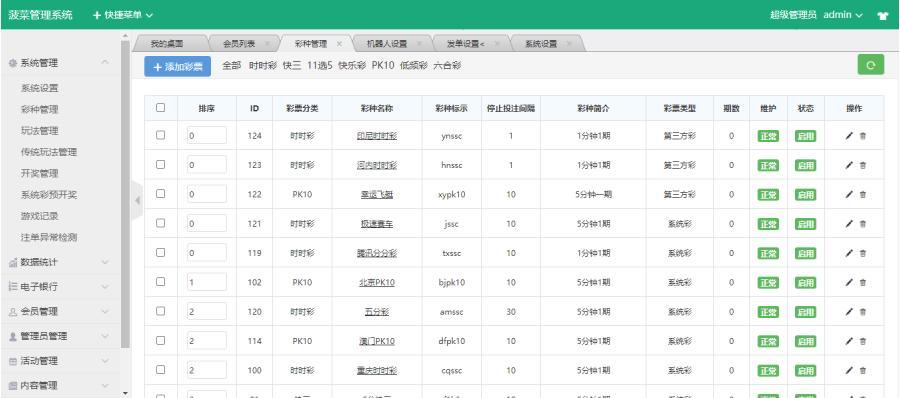900x398 pixels.
Task: Edit the amssc row with pencil icon
Action: pos(849,312)
